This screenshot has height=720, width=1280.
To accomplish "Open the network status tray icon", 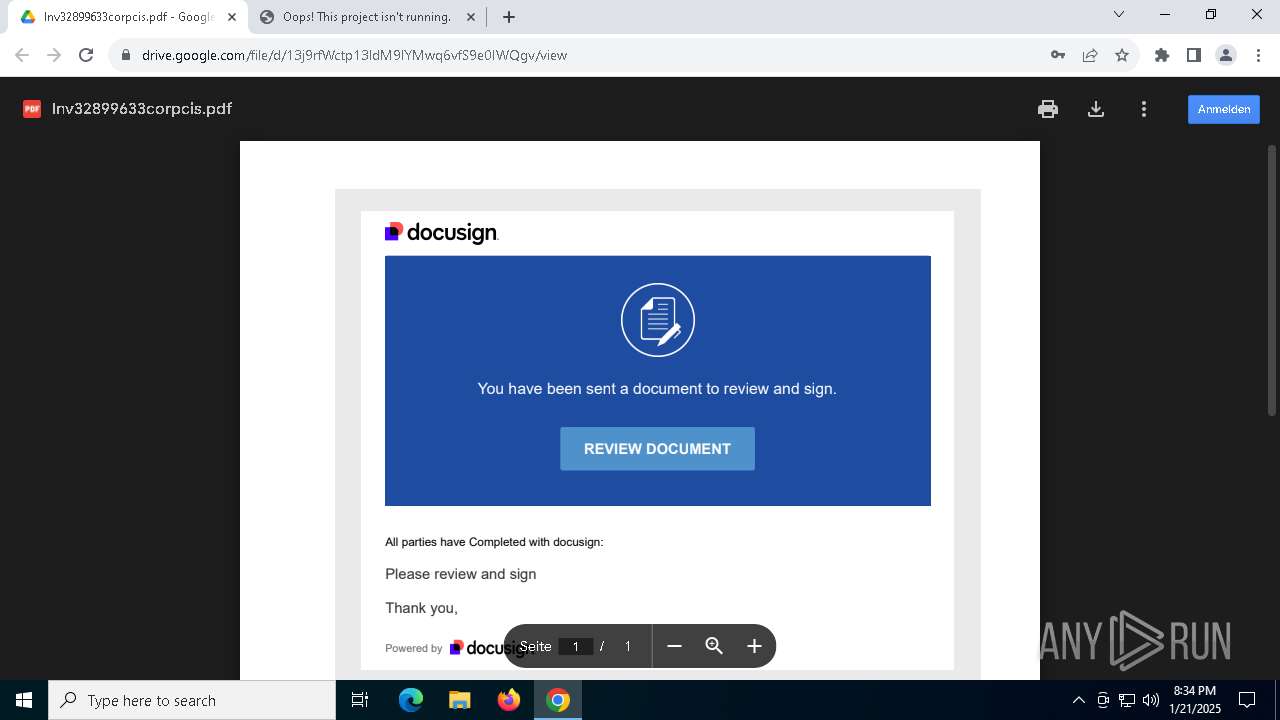I will coord(1127,700).
